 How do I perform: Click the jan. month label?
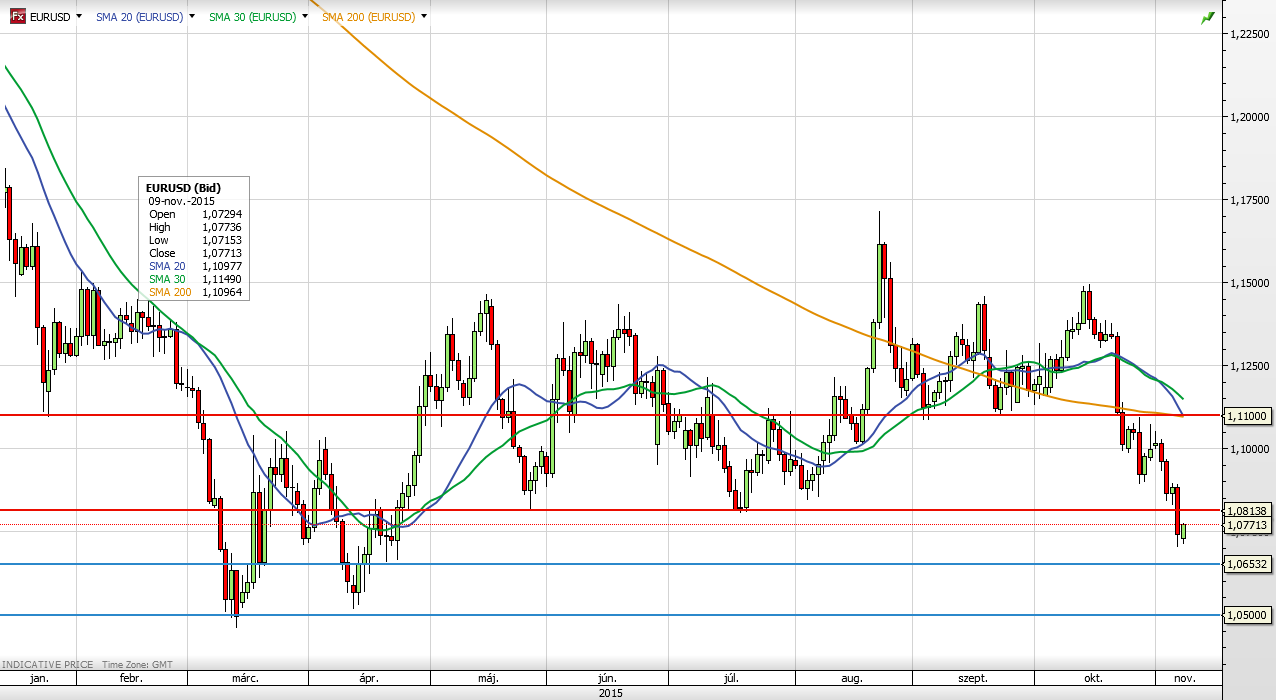(39, 678)
